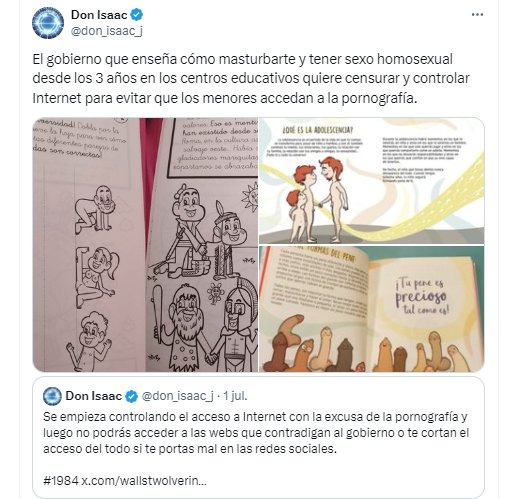Open the @don_isaac_j handle under the top name
The width and height of the screenshot is (508, 499).
107,31
